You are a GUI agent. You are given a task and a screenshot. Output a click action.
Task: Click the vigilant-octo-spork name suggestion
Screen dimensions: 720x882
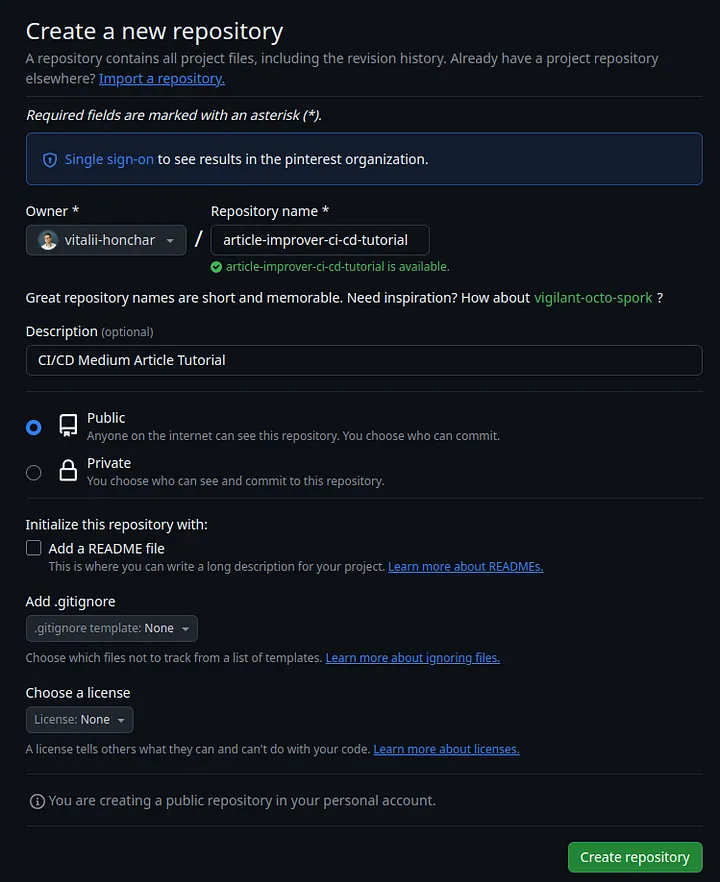click(593, 297)
